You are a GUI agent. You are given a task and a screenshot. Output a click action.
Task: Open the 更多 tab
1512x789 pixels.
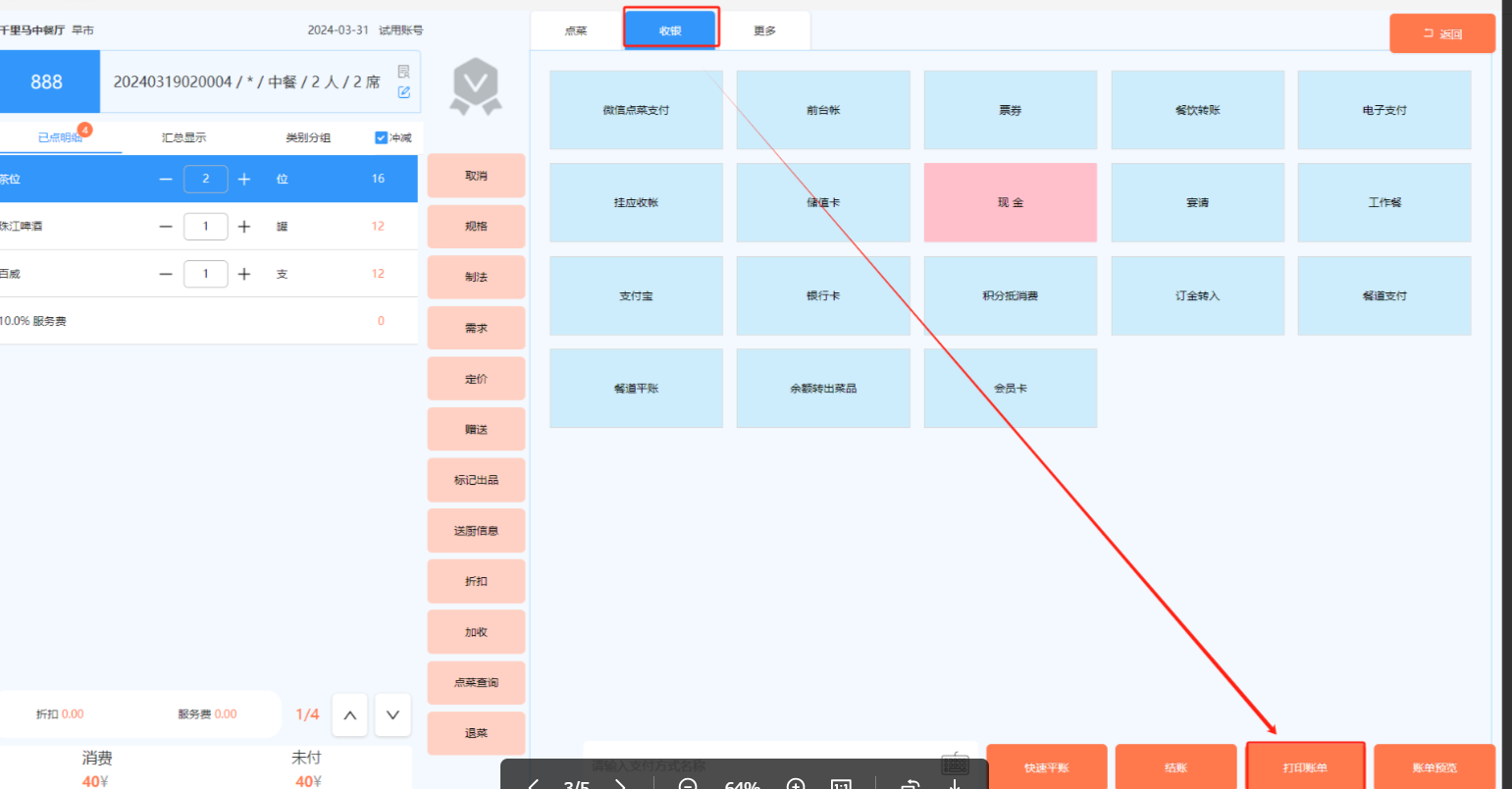[764, 31]
